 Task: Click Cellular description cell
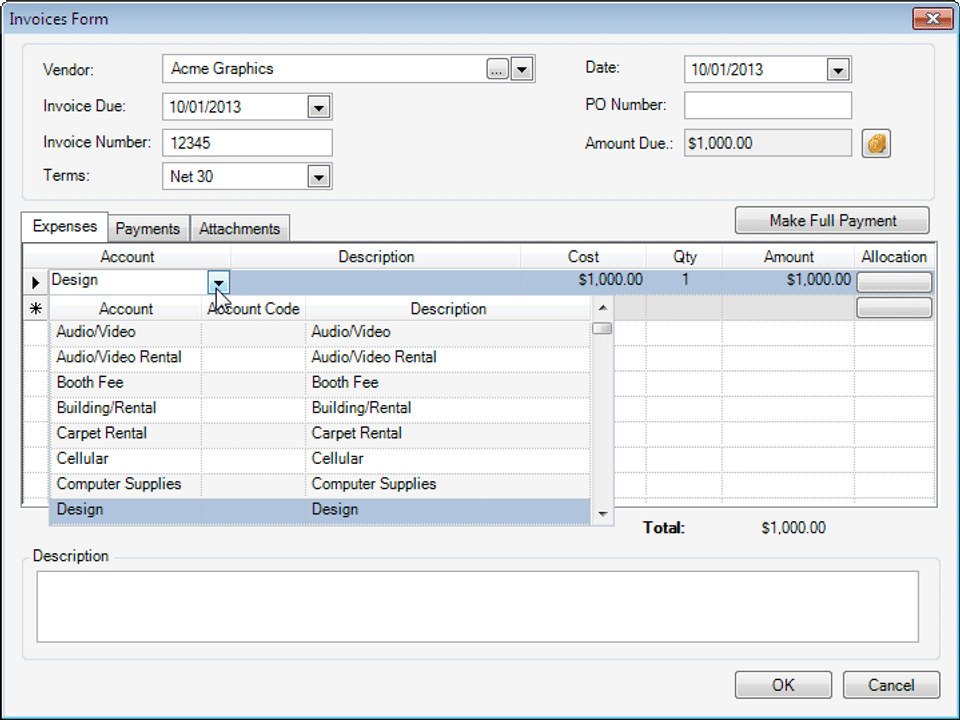(448, 459)
